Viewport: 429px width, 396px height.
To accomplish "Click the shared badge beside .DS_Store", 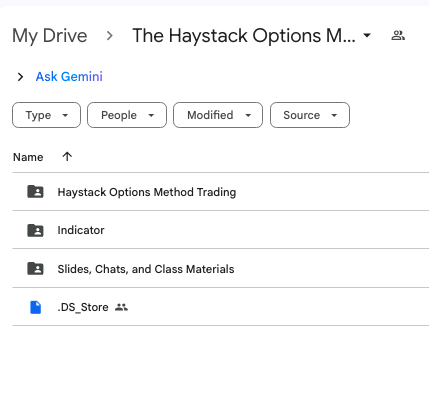I will (121, 307).
